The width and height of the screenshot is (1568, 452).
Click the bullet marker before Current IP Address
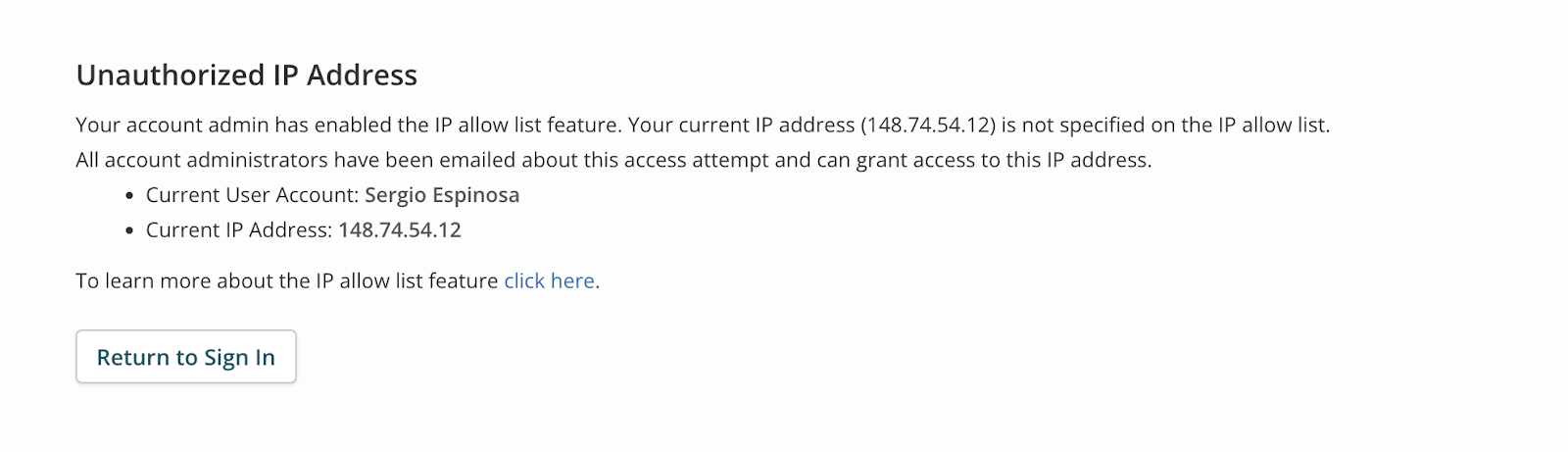pos(130,231)
